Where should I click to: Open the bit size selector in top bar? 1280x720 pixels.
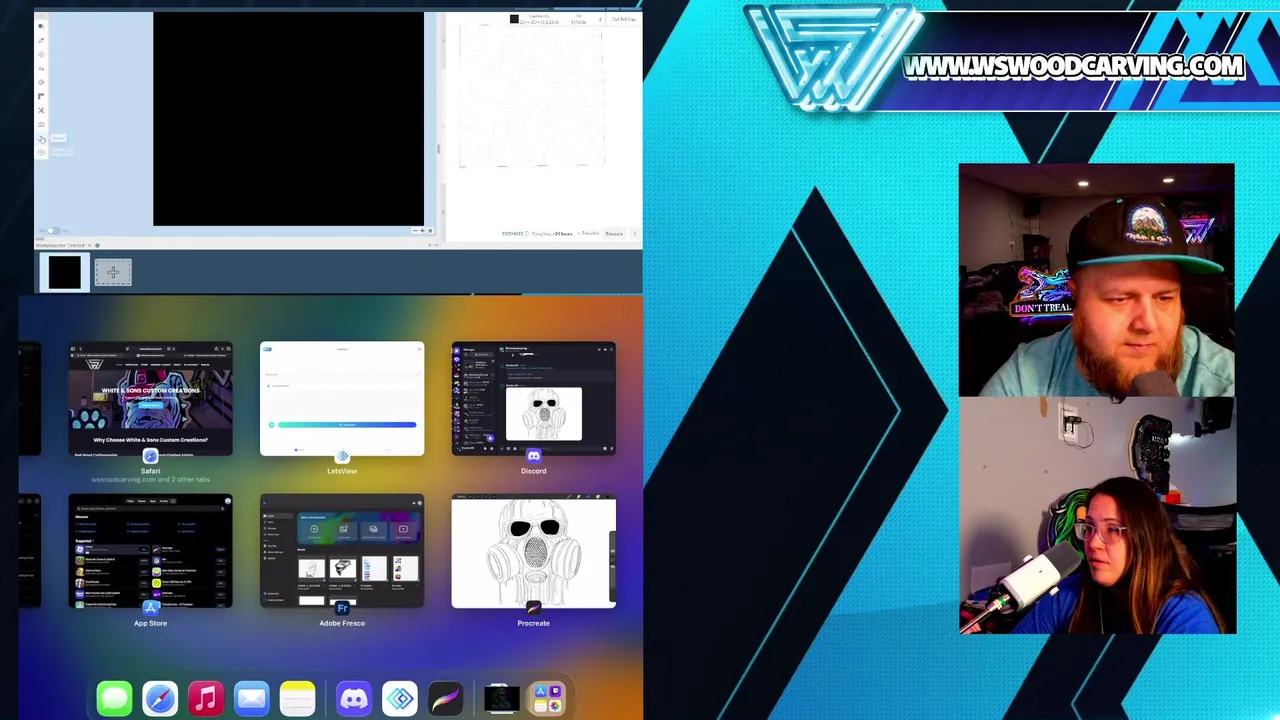click(579, 19)
